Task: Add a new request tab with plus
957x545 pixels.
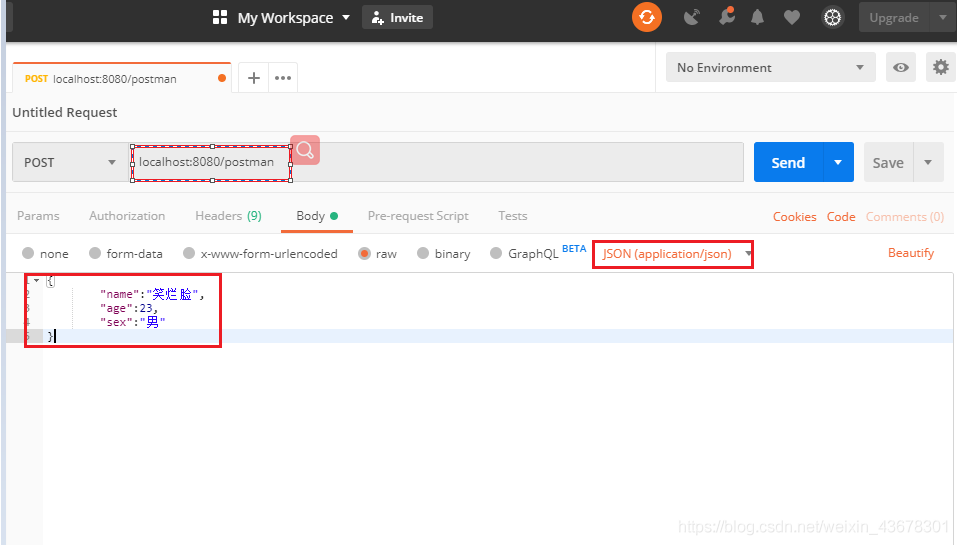Action: (x=254, y=78)
